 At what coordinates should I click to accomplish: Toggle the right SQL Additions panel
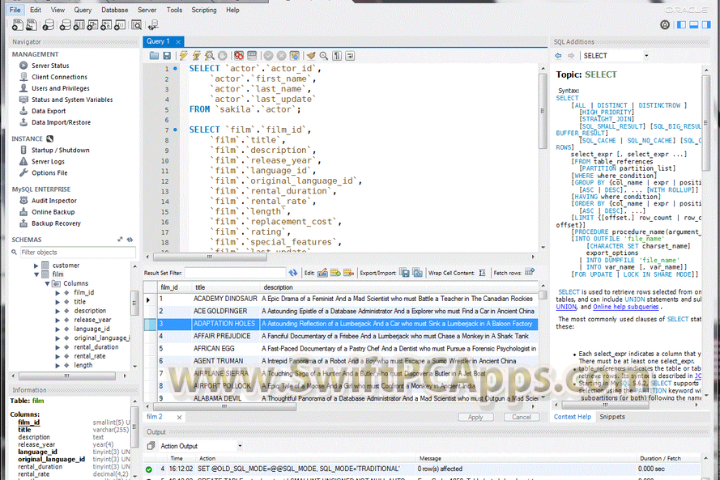tap(706, 25)
